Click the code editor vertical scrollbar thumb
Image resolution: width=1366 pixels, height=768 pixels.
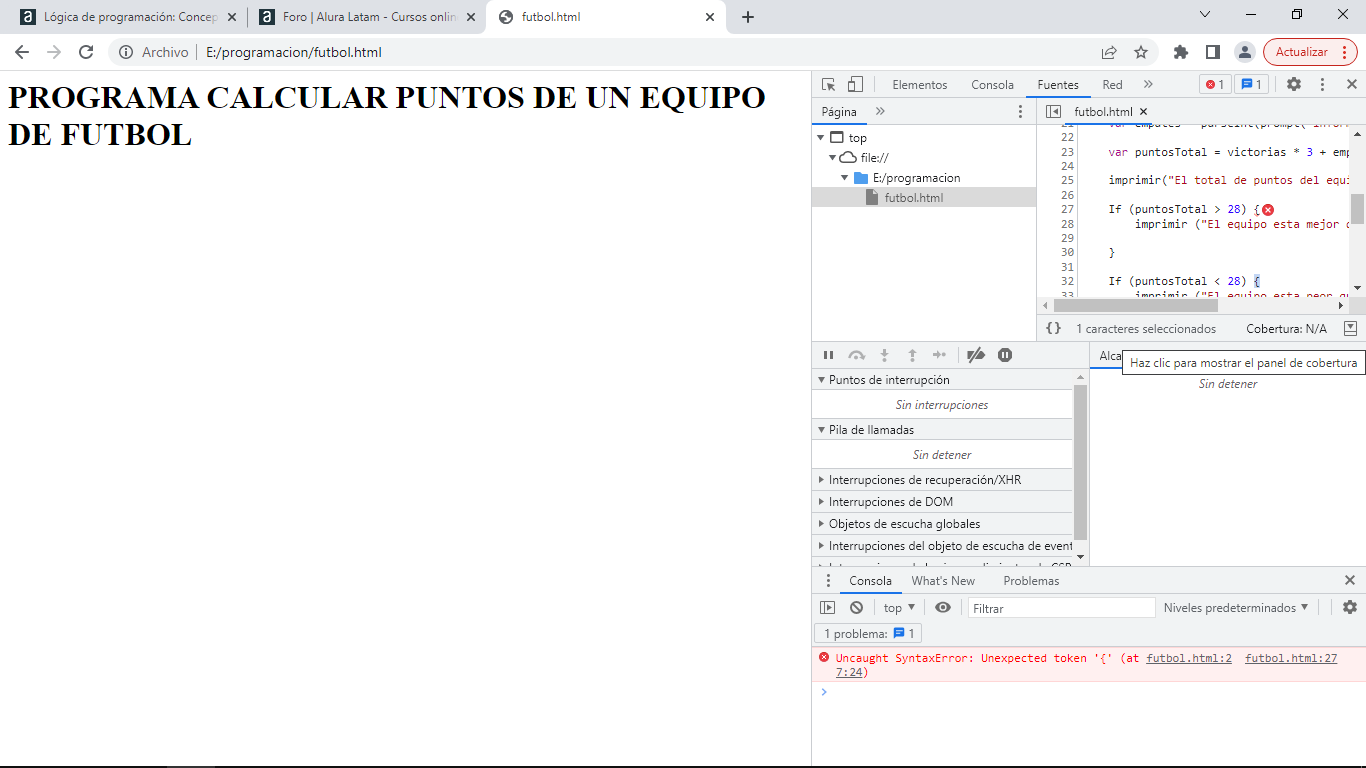tap(1357, 208)
